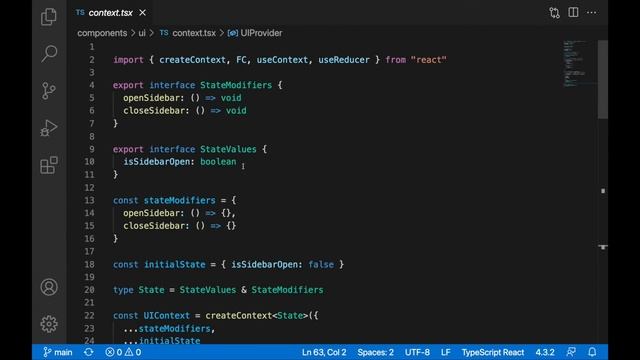Click the TypeScript version 4.3.2
This screenshot has height=360, width=640.
tap(545, 352)
